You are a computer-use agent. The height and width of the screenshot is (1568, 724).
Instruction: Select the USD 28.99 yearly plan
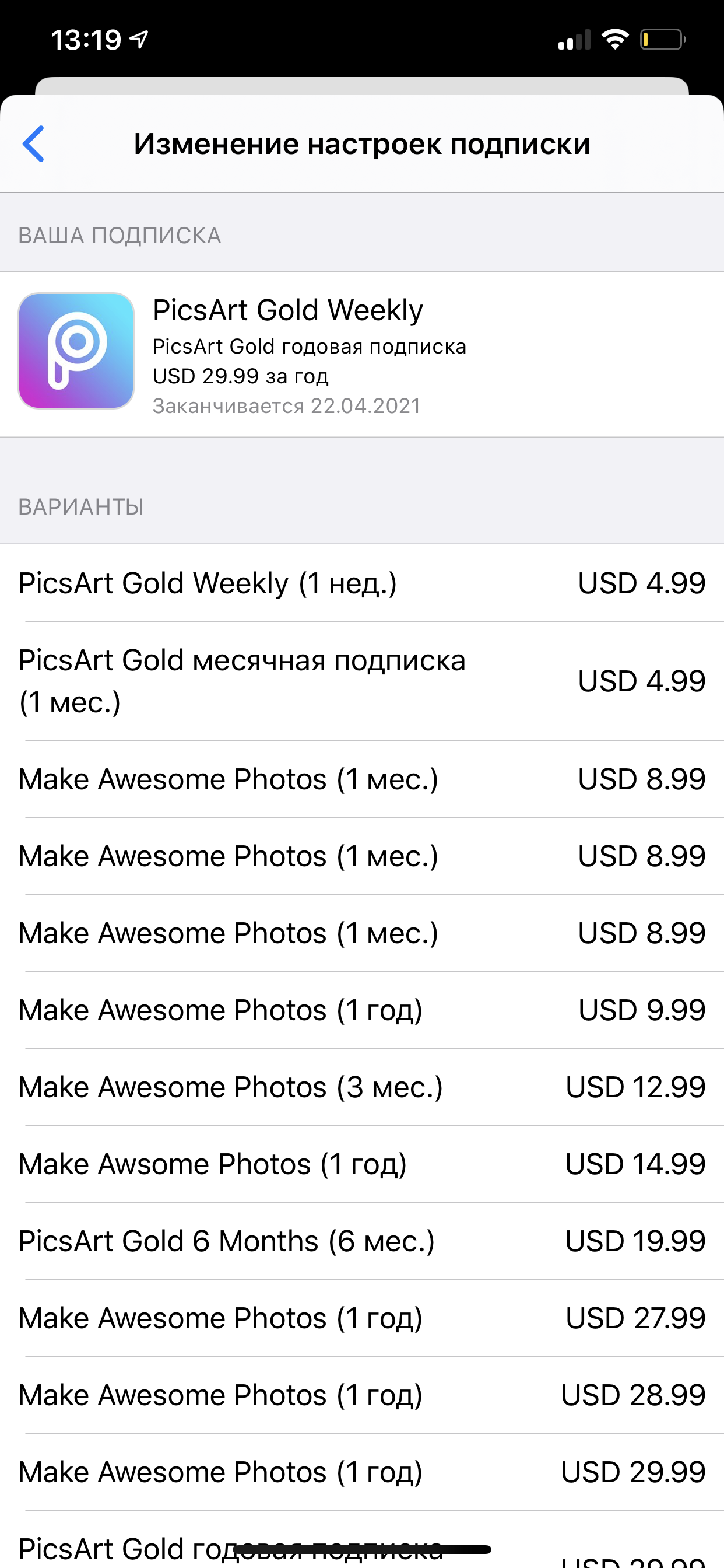(x=362, y=1395)
